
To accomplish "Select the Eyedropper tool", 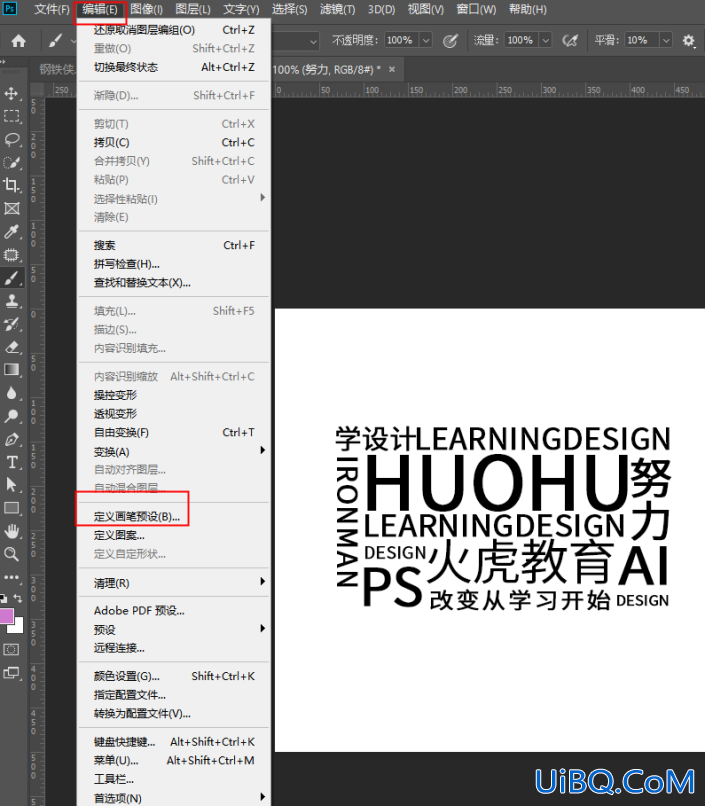I will tap(11, 231).
